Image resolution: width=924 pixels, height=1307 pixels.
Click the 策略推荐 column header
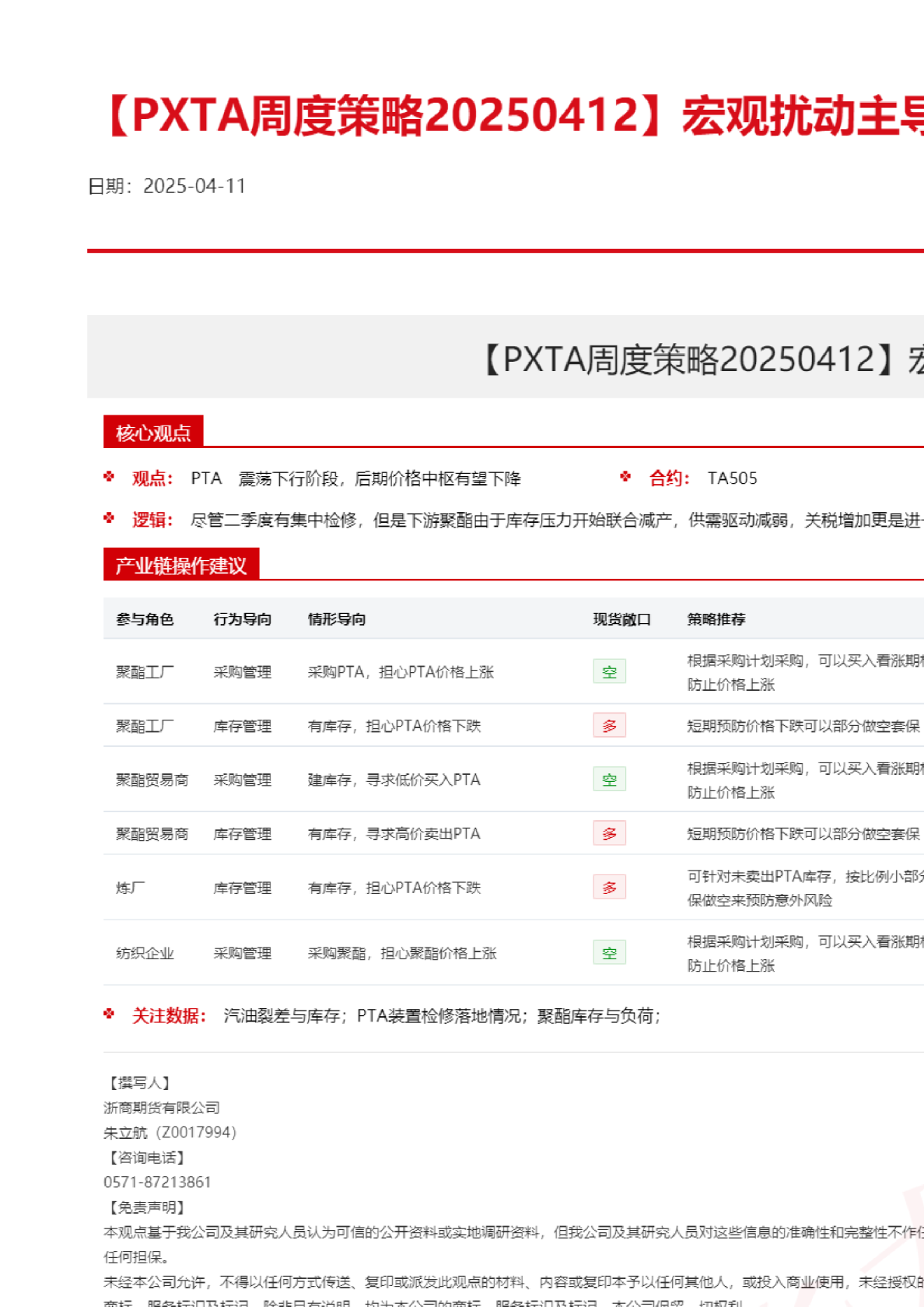point(716,619)
